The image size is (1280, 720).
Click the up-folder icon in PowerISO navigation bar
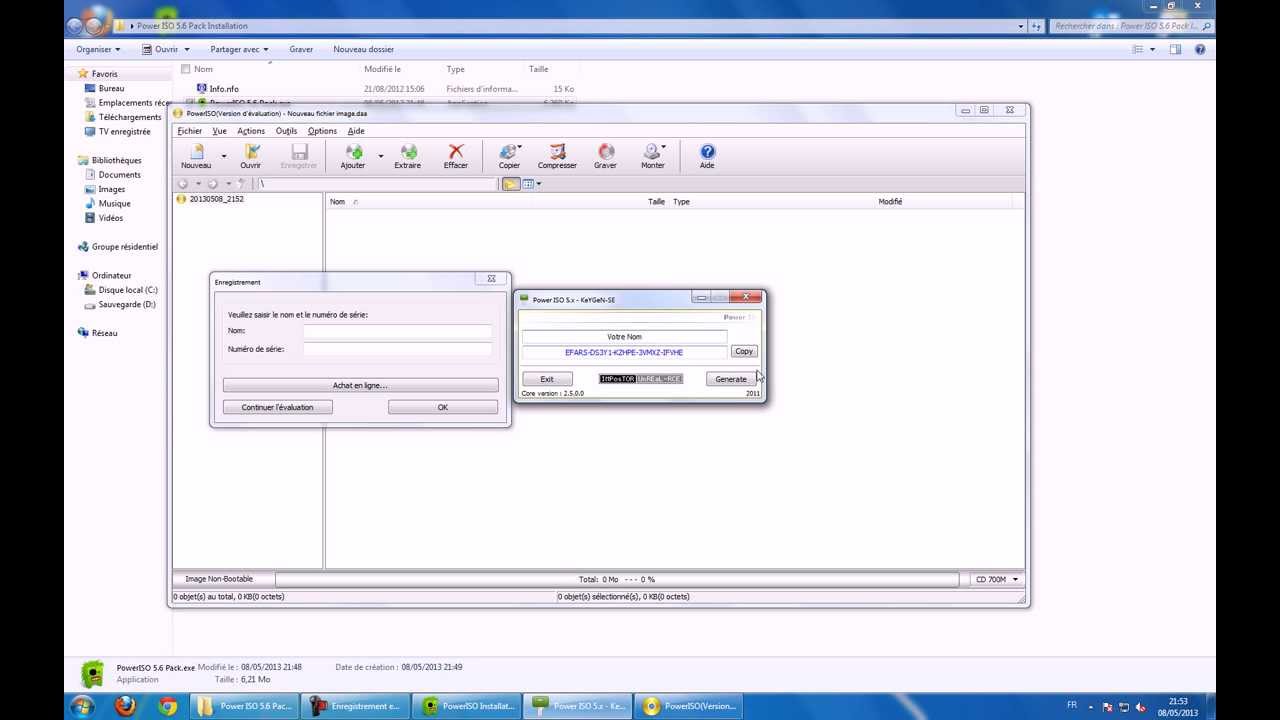click(x=241, y=184)
